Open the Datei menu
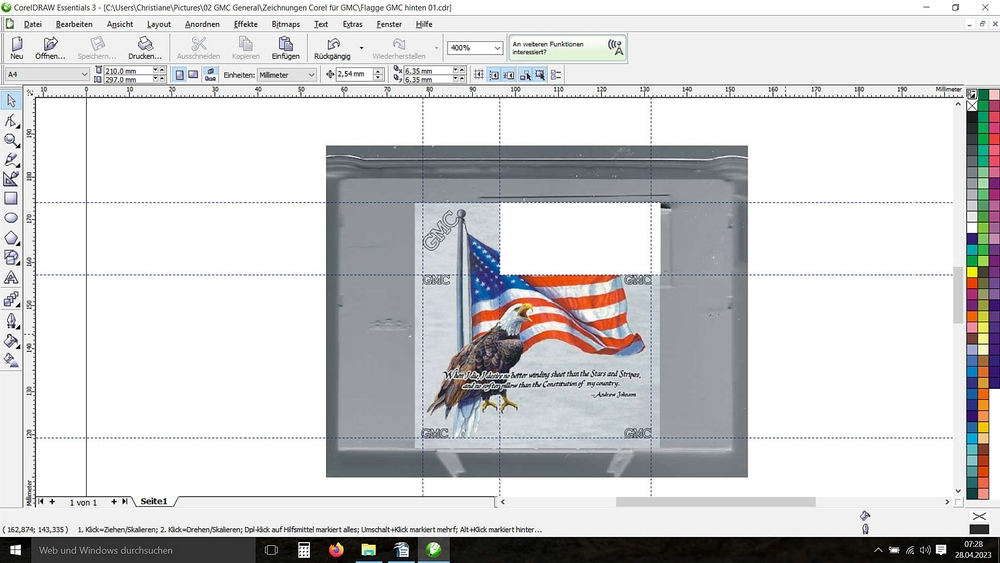 (x=33, y=24)
